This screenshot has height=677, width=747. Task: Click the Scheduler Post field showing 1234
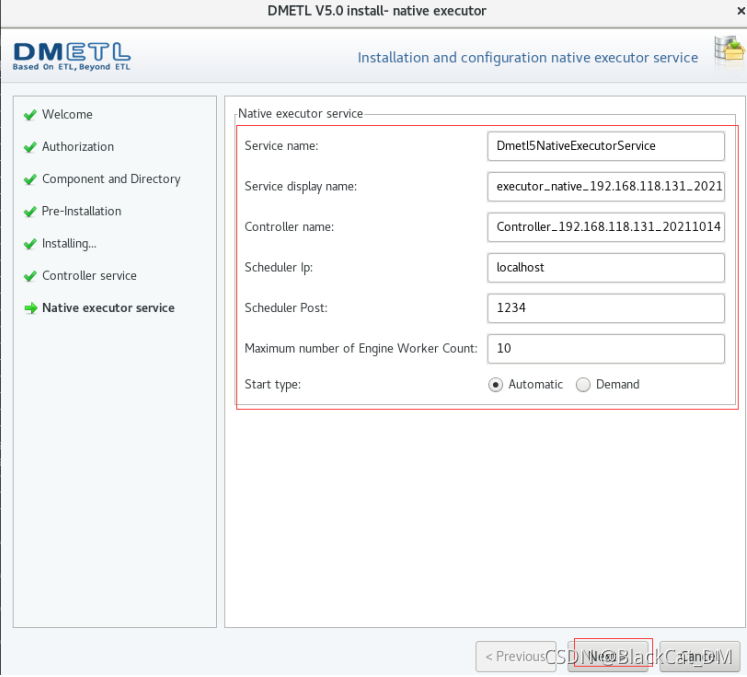click(x=606, y=308)
